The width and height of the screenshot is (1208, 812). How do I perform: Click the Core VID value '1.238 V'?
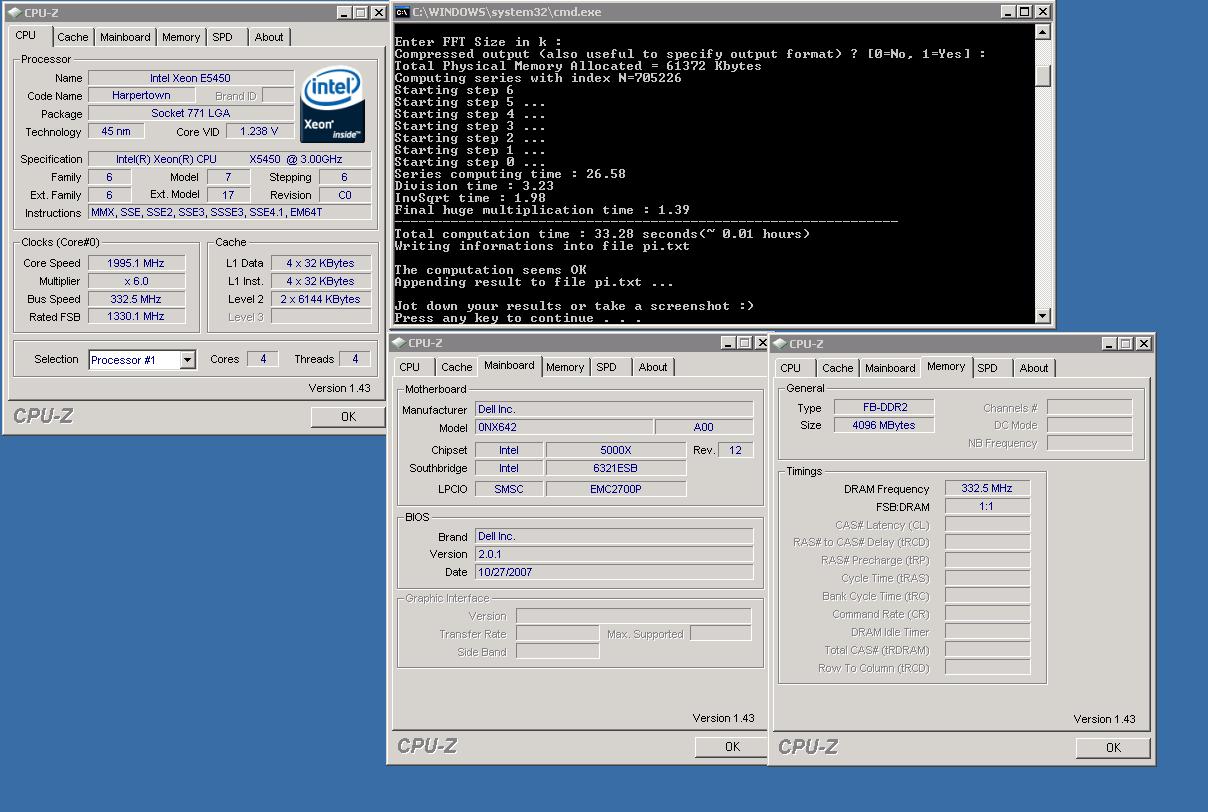pos(260,132)
